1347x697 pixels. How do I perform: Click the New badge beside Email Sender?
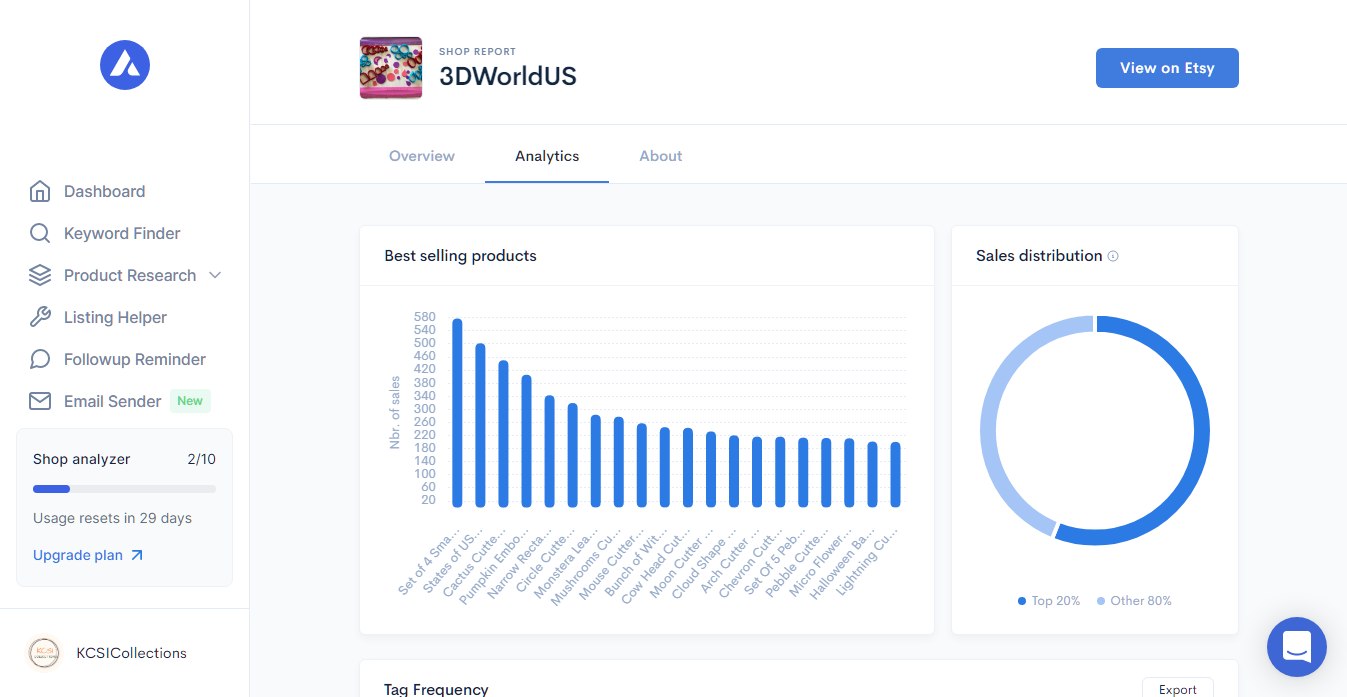coord(190,401)
